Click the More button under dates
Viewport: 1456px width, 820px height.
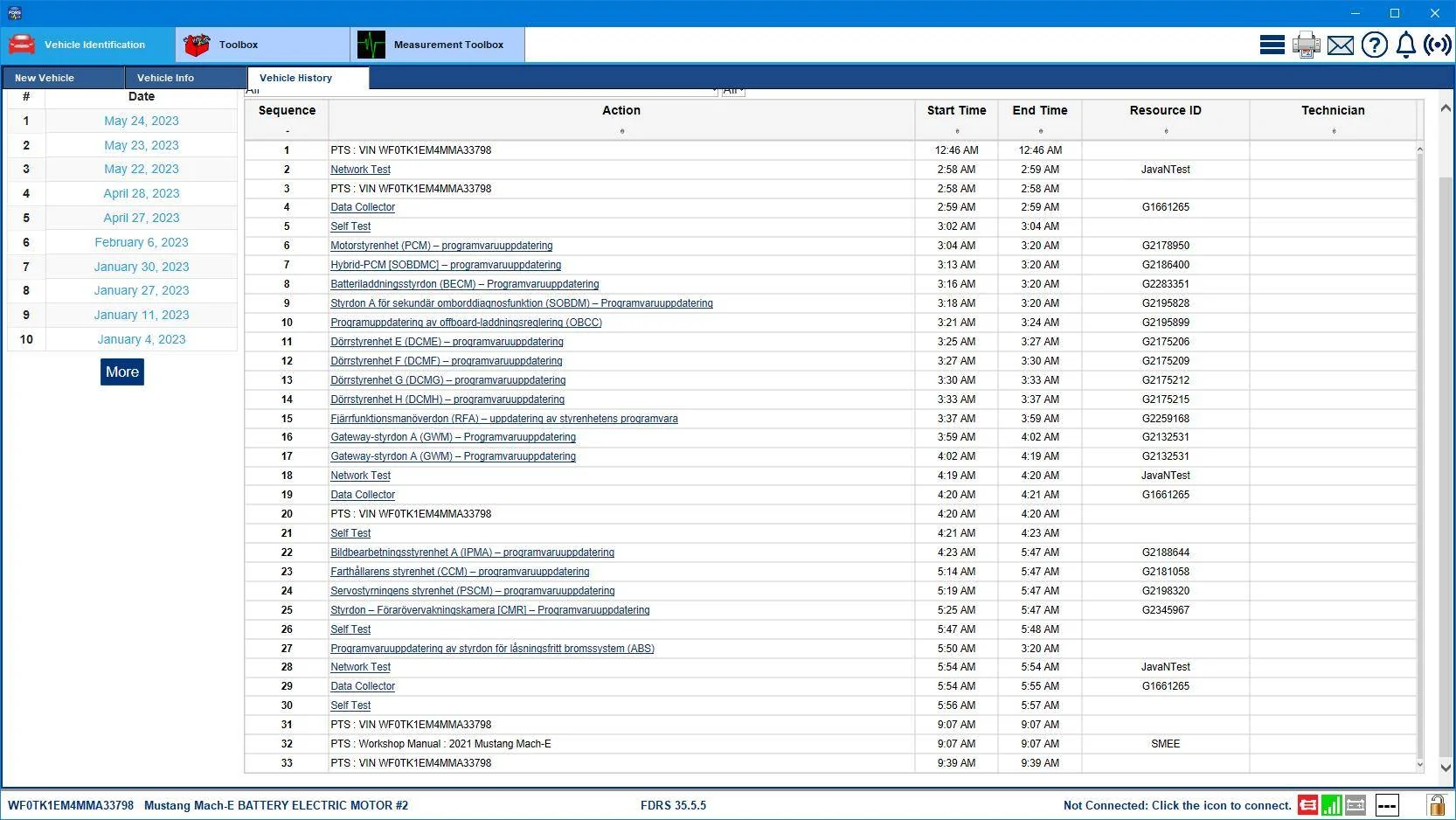click(x=122, y=372)
